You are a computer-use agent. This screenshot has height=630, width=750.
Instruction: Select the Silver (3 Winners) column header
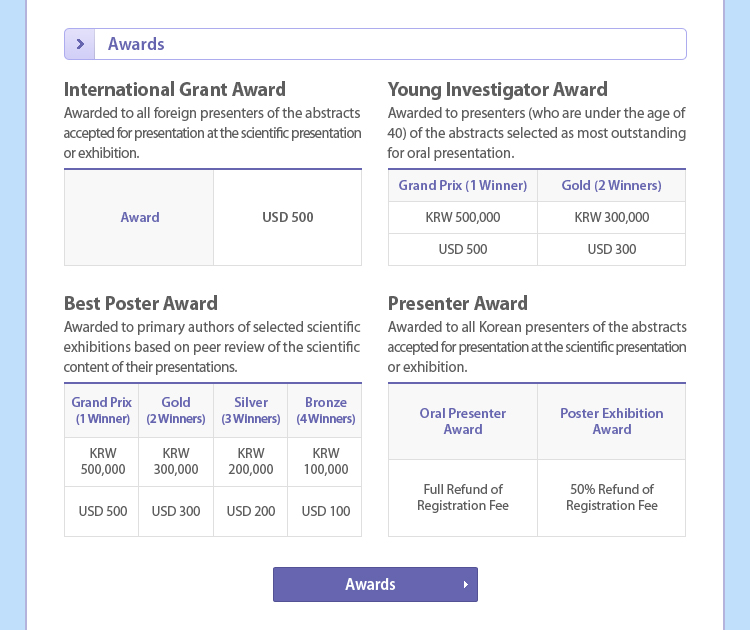coord(251,410)
